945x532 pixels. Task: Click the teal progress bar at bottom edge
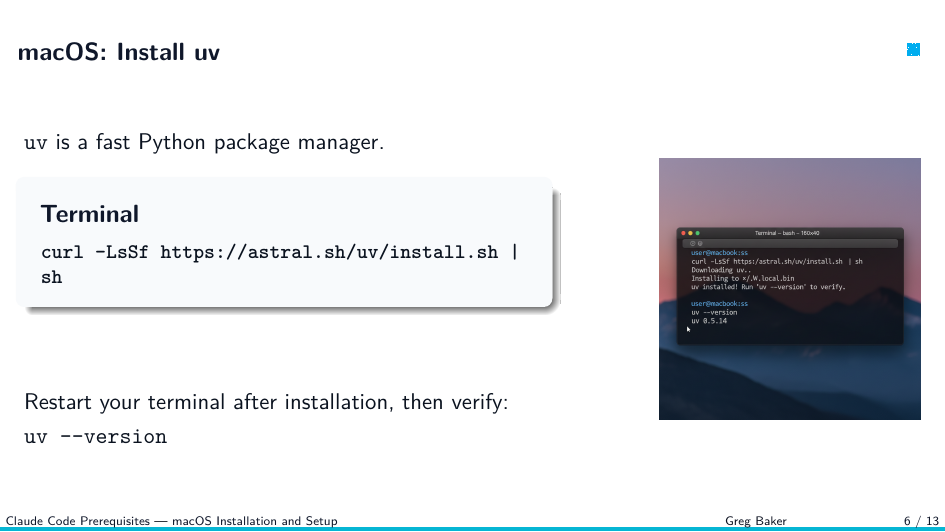[x=472, y=530]
